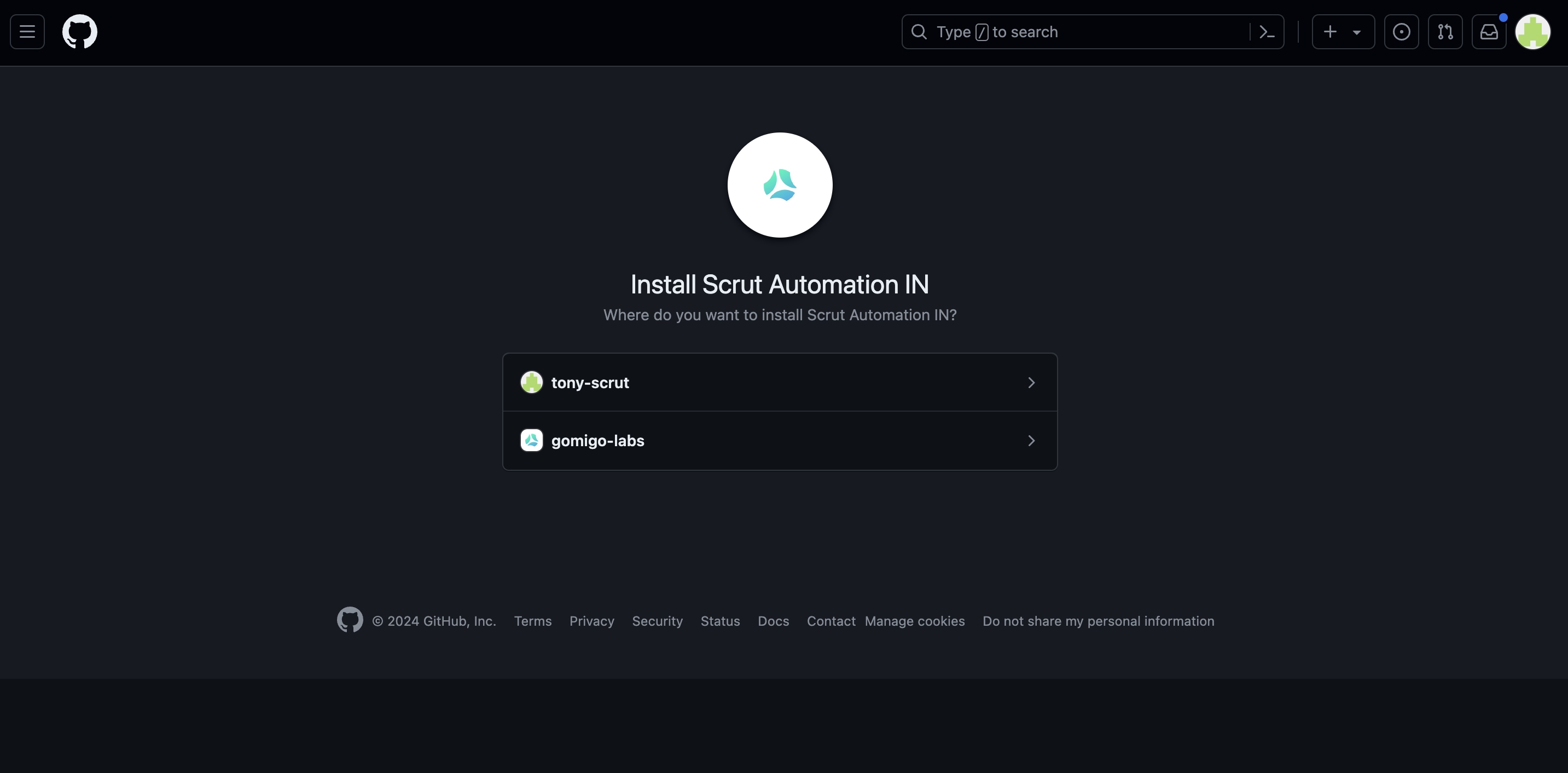This screenshot has width=1568, height=773.
Task: Click 'Do not share my personal information'
Action: (x=1098, y=621)
